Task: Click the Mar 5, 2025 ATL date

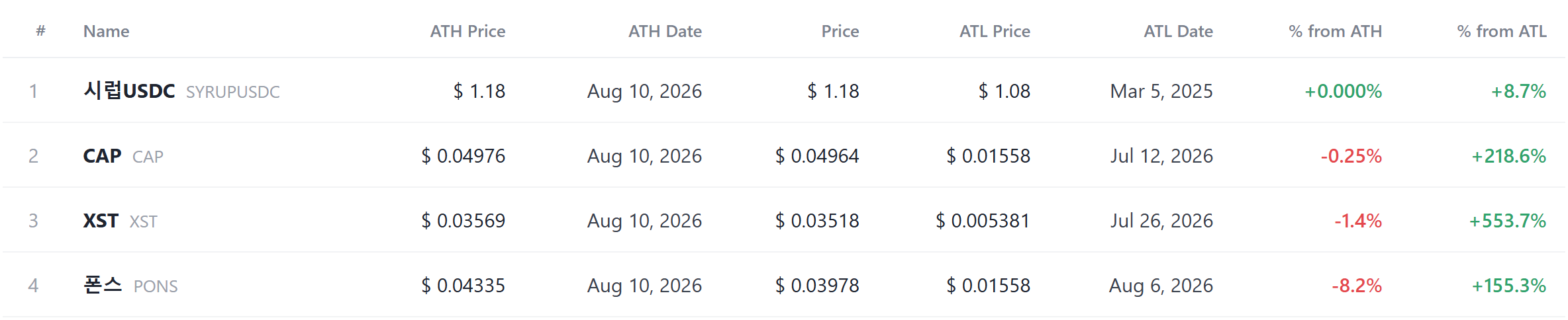Action: click(x=1161, y=91)
